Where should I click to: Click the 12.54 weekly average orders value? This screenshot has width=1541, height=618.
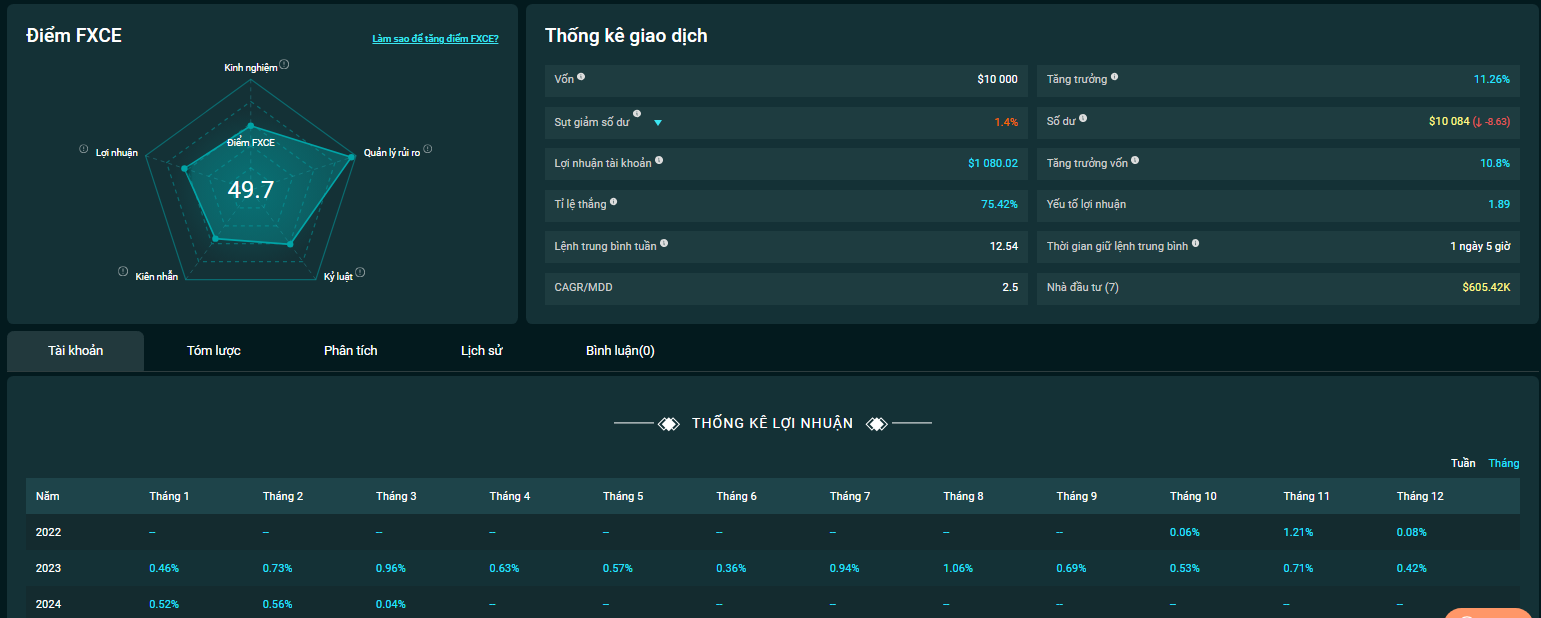(x=1004, y=246)
